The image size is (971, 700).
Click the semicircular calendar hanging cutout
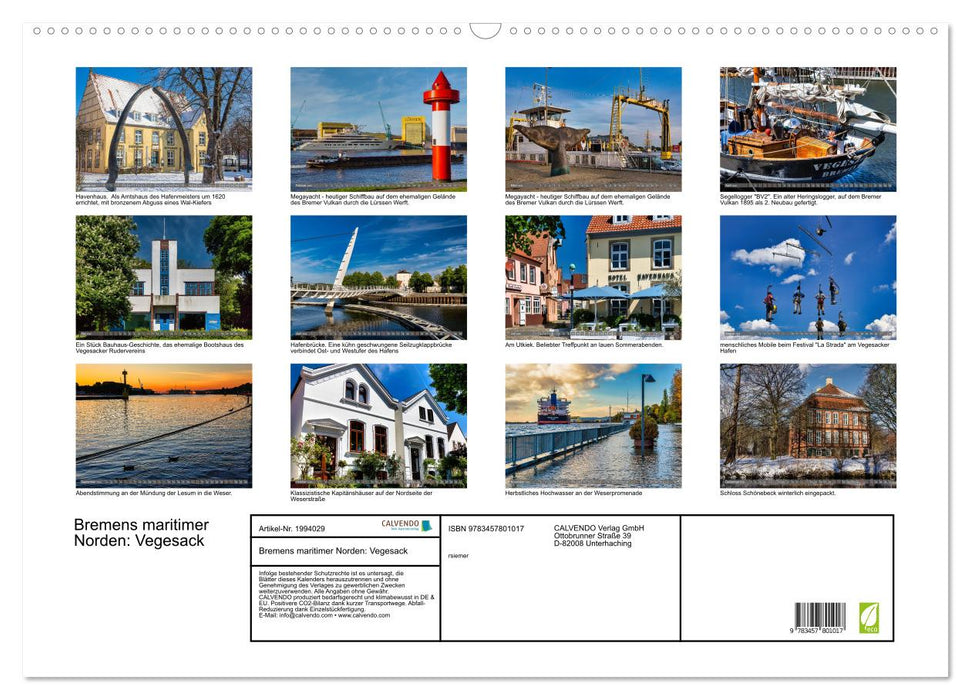(485, 31)
